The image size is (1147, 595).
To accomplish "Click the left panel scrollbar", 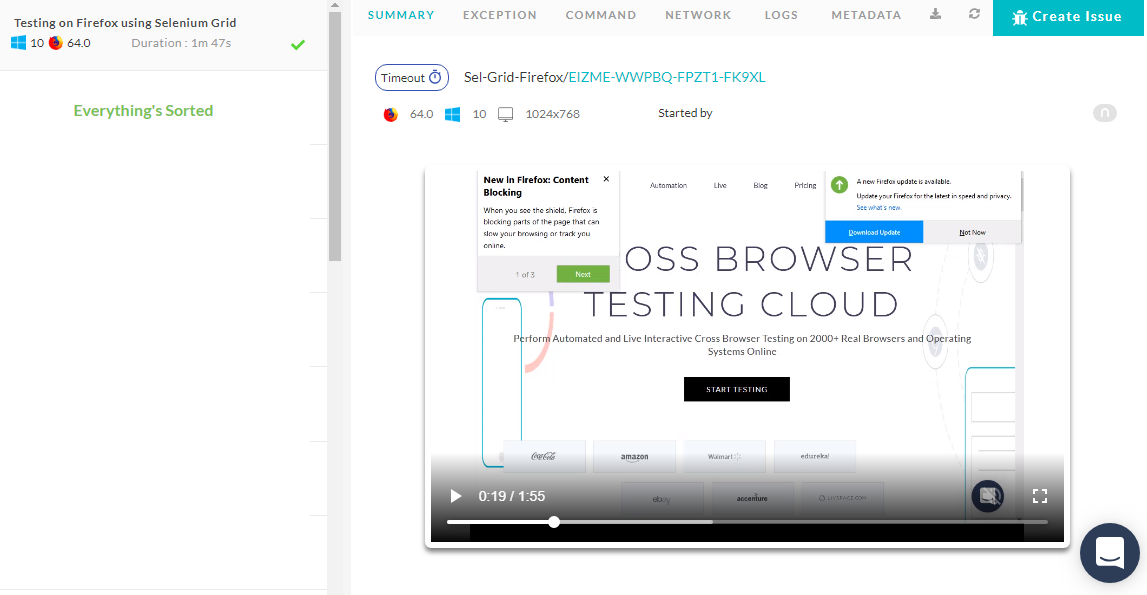I will click(x=335, y=136).
